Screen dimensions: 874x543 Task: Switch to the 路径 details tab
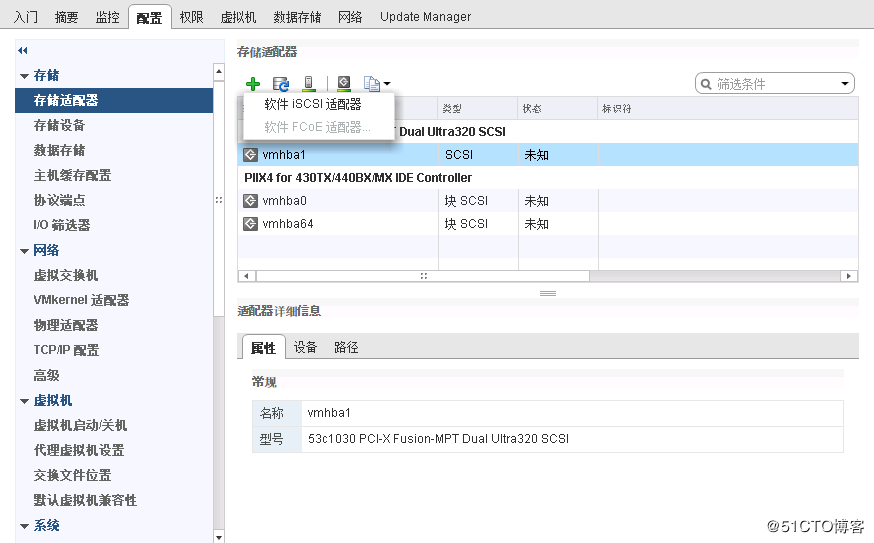346,347
